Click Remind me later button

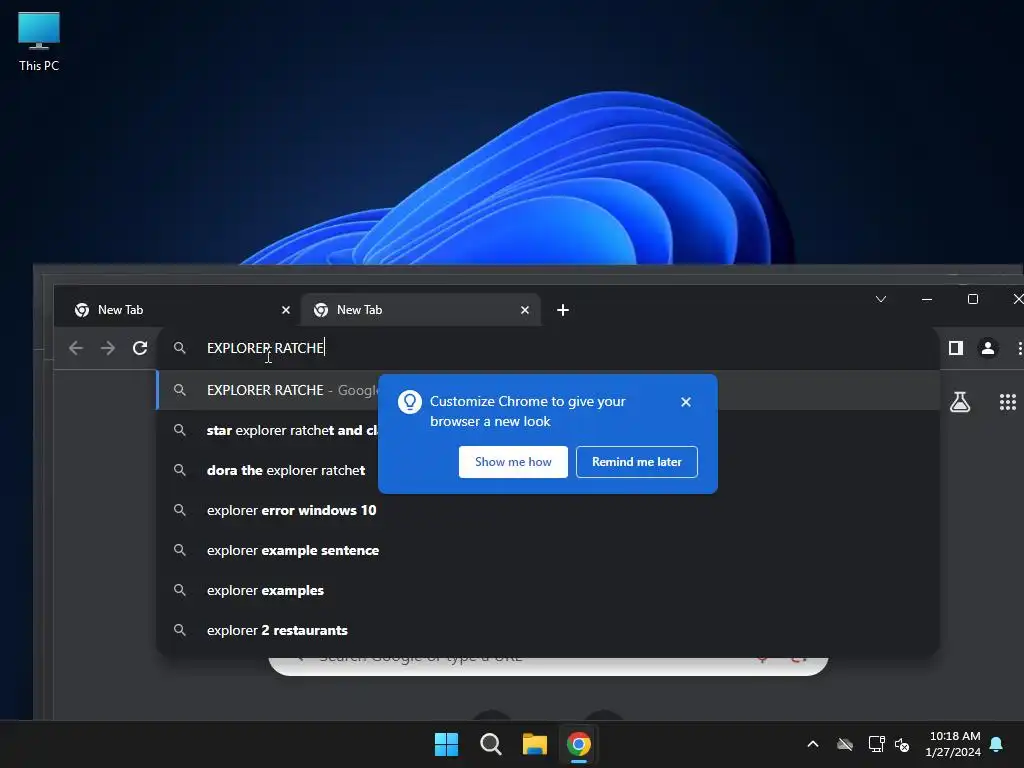coord(637,462)
